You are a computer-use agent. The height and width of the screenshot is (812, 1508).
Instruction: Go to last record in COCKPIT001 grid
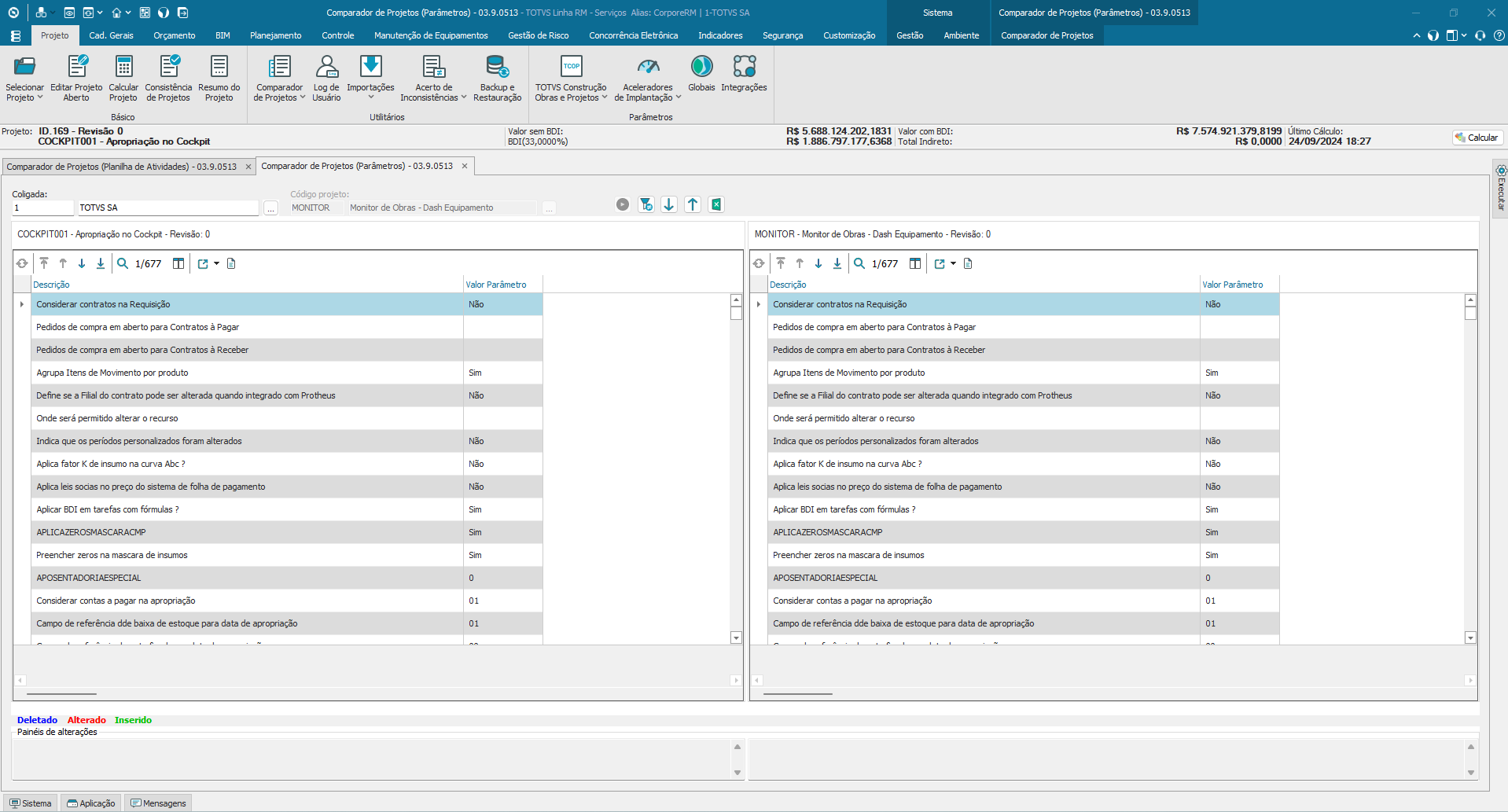pos(101,263)
